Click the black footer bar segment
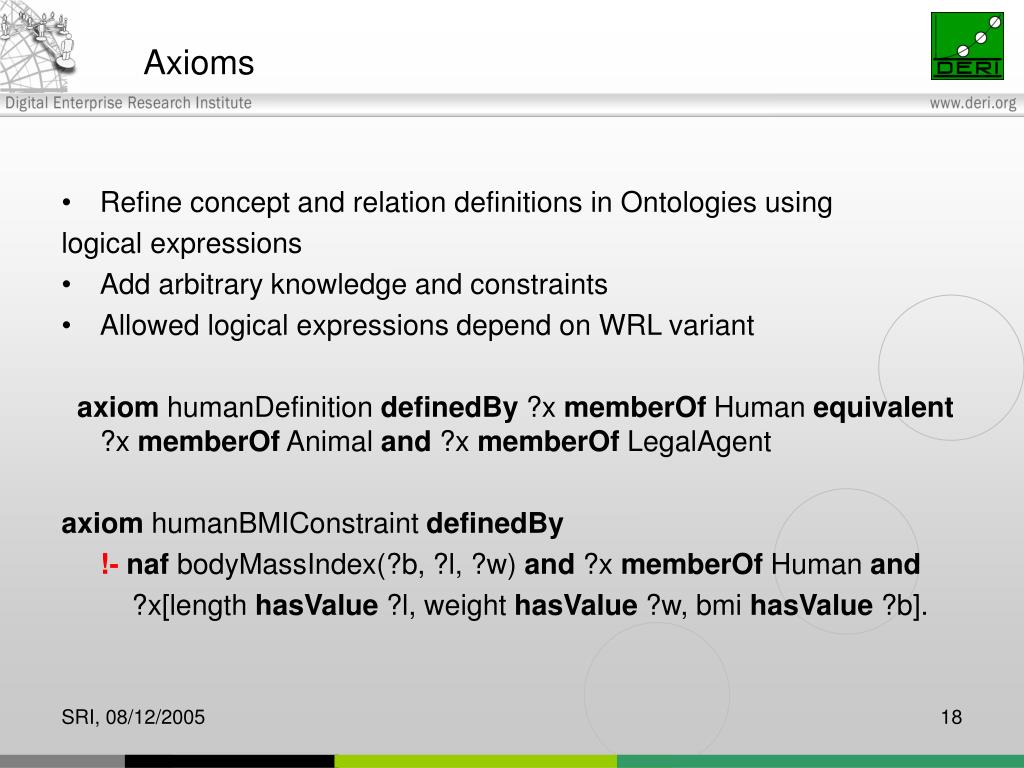 click(229, 761)
